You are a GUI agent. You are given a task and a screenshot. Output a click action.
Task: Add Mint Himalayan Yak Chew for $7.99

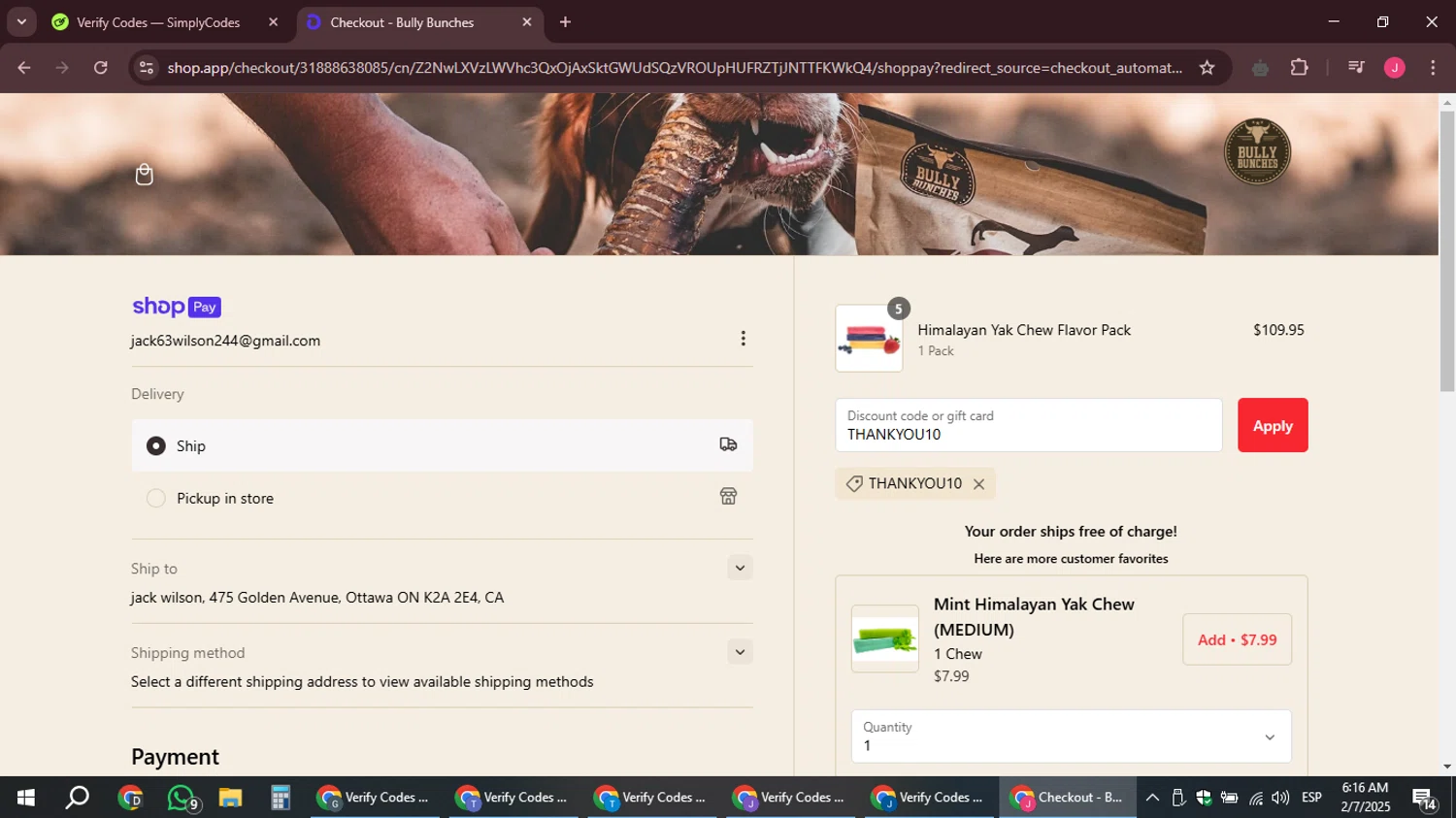(1237, 639)
